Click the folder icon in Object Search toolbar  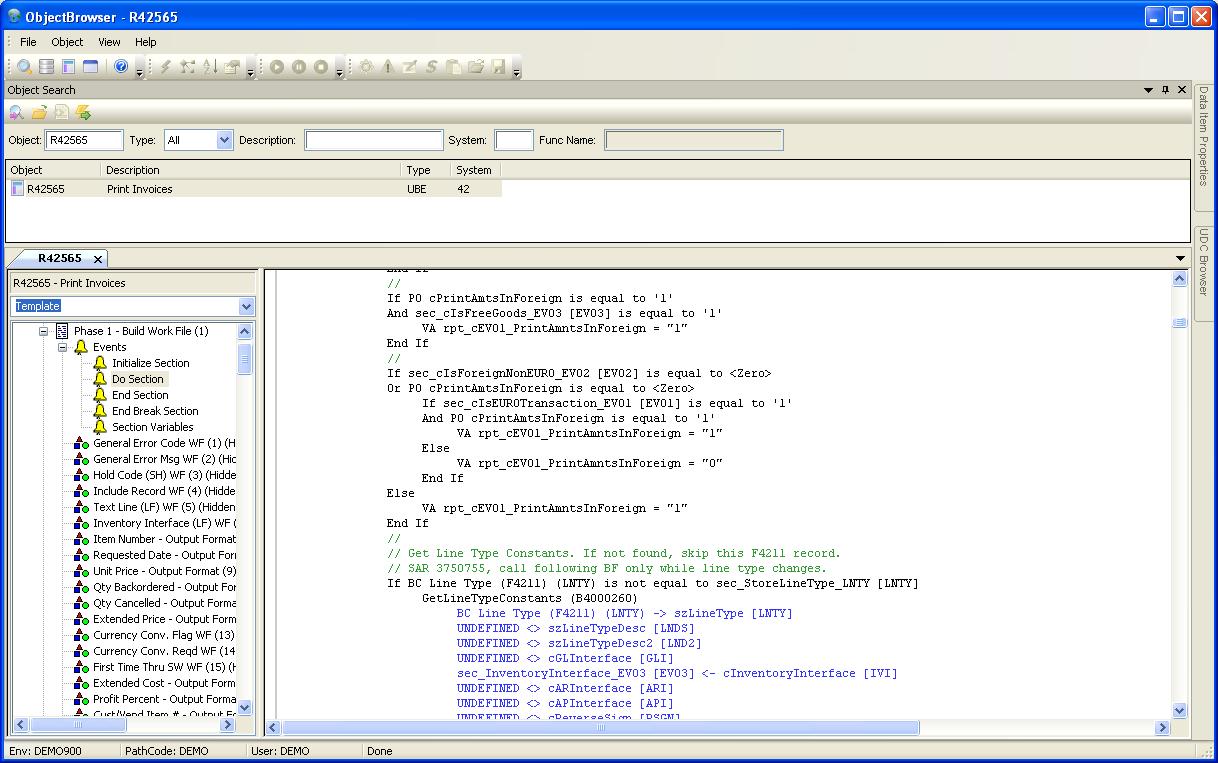[39, 113]
